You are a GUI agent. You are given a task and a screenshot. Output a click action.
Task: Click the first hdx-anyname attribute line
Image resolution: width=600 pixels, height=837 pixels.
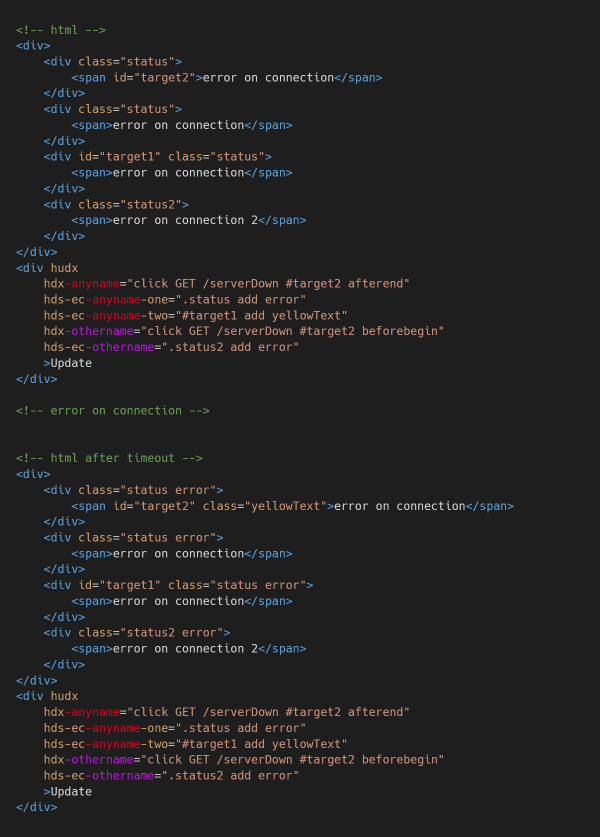coord(227,283)
